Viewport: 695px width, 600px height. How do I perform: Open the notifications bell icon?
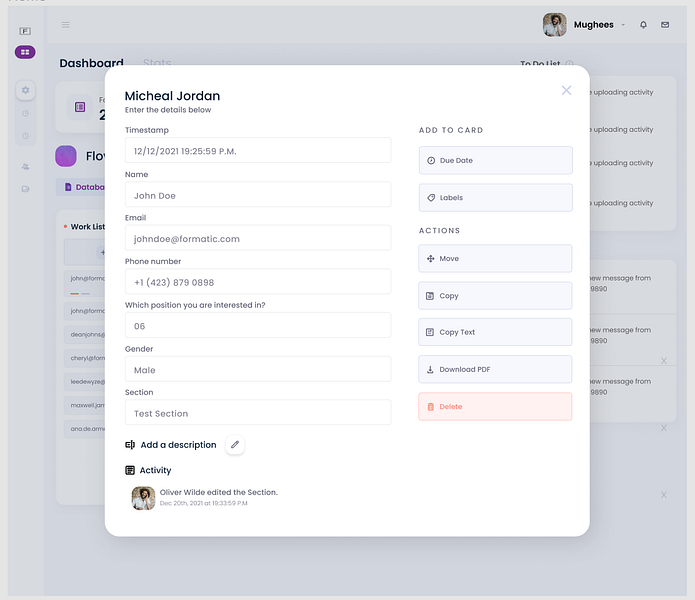pos(643,25)
